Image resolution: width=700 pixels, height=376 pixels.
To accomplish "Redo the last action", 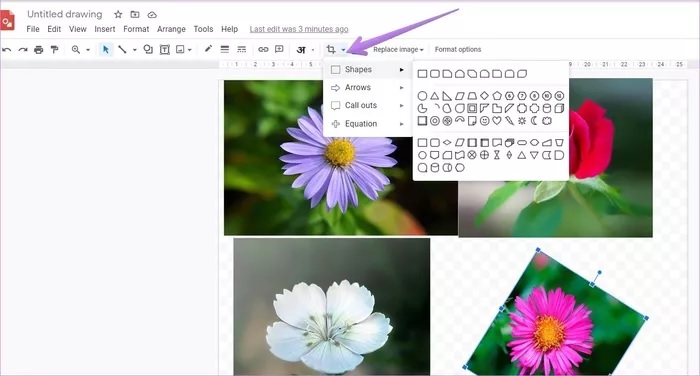I will [23, 50].
